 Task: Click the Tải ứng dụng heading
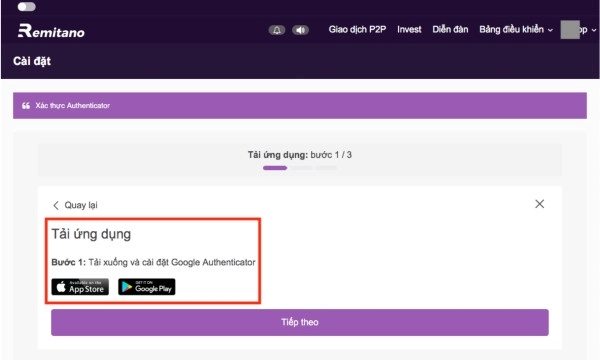(91, 234)
